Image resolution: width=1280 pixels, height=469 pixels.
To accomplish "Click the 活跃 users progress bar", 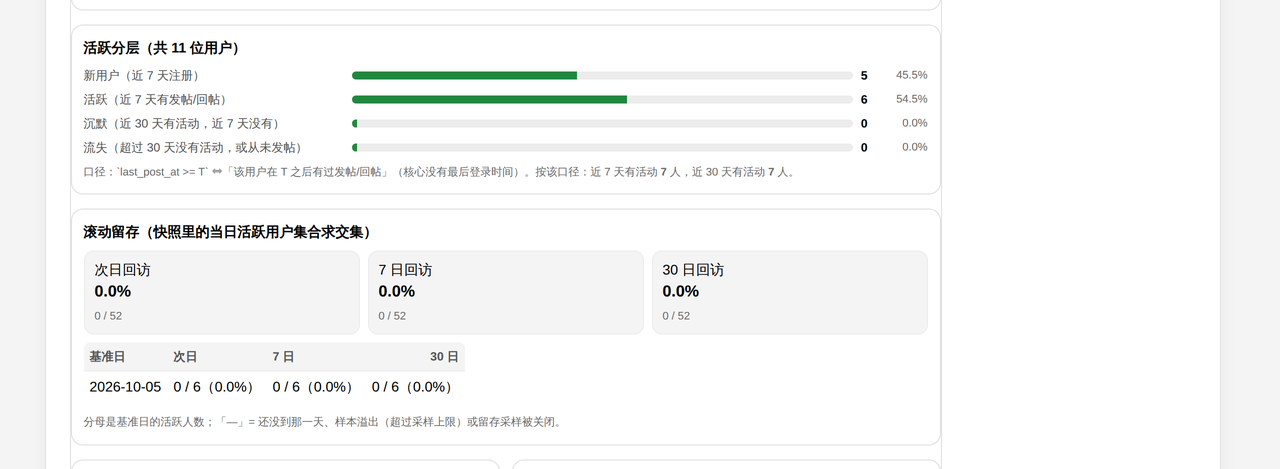I will tap(602, 99).
